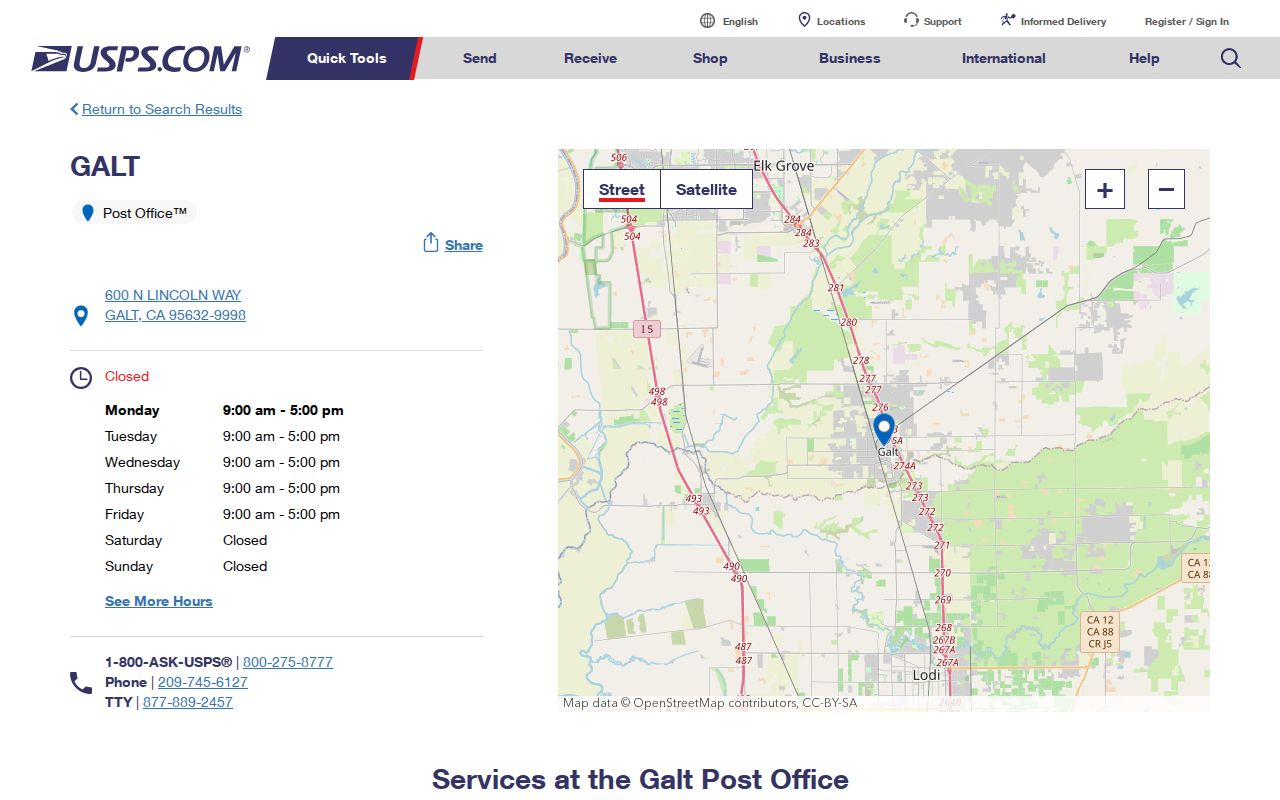1280x800 pixels.
Task: Click the USPS.COM logo
Action: (x=141, y=59)
